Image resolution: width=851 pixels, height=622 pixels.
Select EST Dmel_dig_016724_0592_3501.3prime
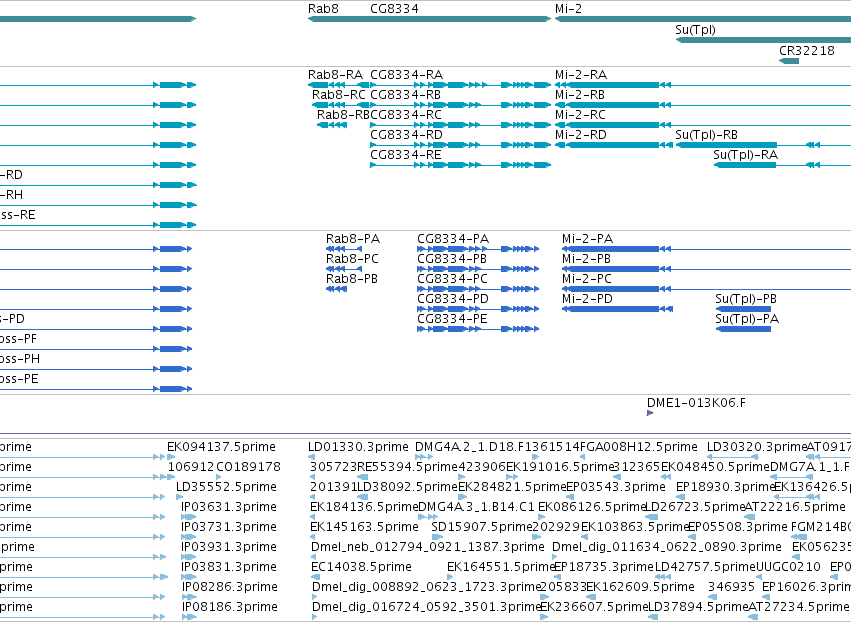pyautogui.click(x=426, y=607)
